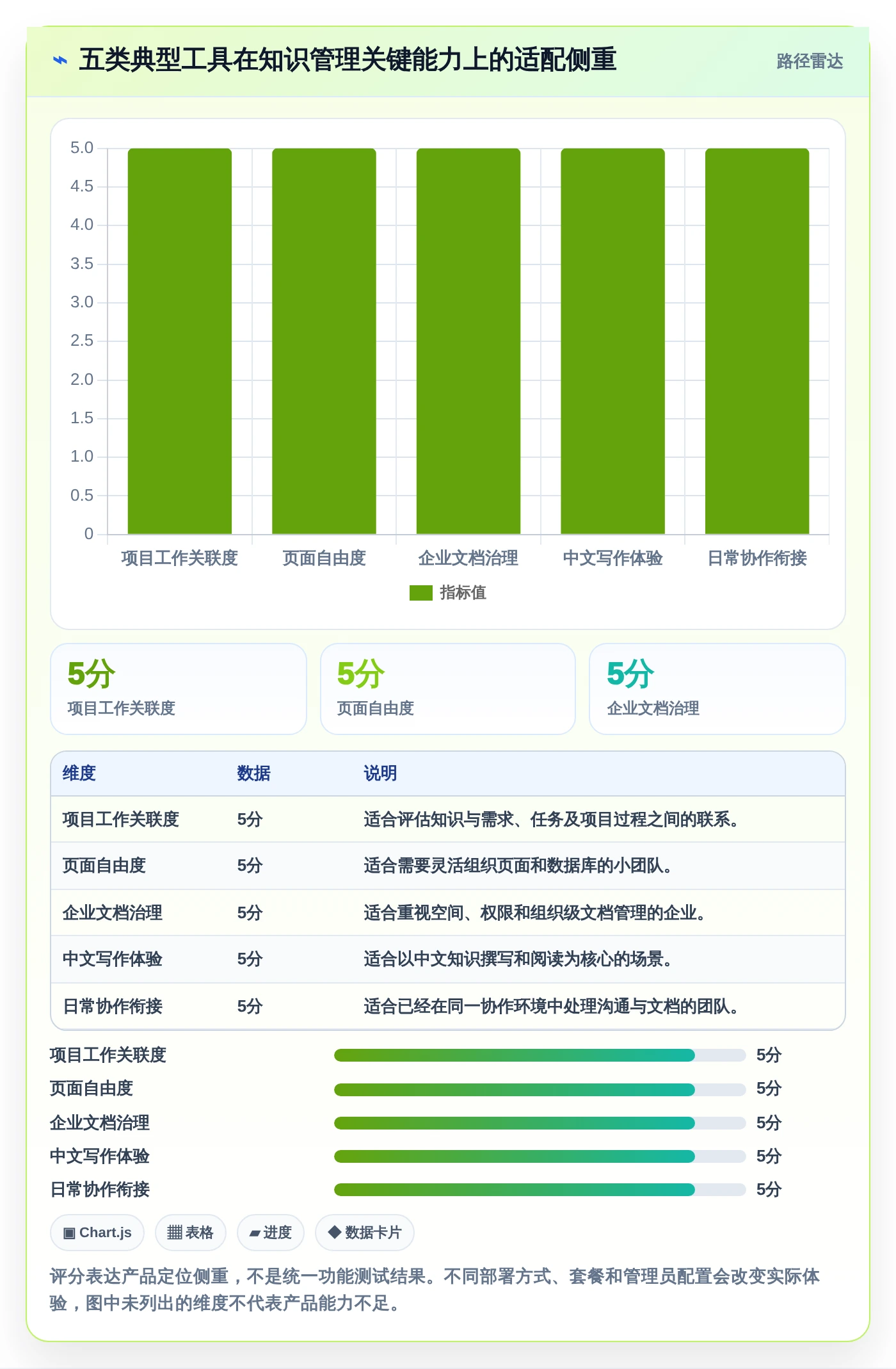
Task: Click the 路径雷达 label in the header
Action: (810, 61)
